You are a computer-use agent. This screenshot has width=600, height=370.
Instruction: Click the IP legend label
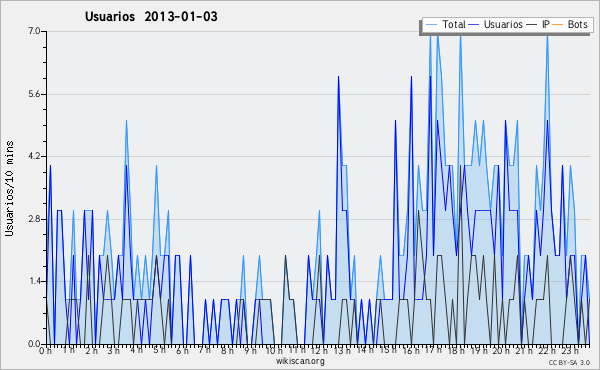[546, 24]
